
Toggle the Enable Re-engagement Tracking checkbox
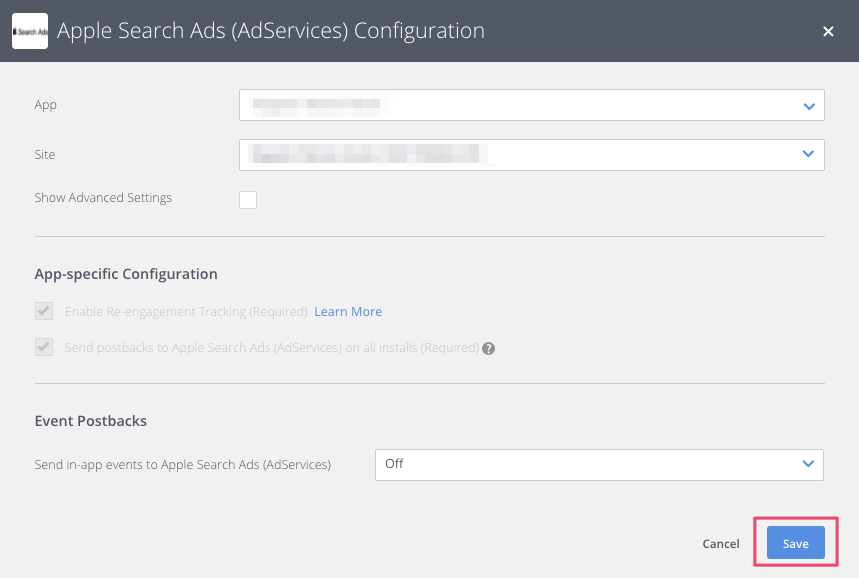tap(44, 311)
